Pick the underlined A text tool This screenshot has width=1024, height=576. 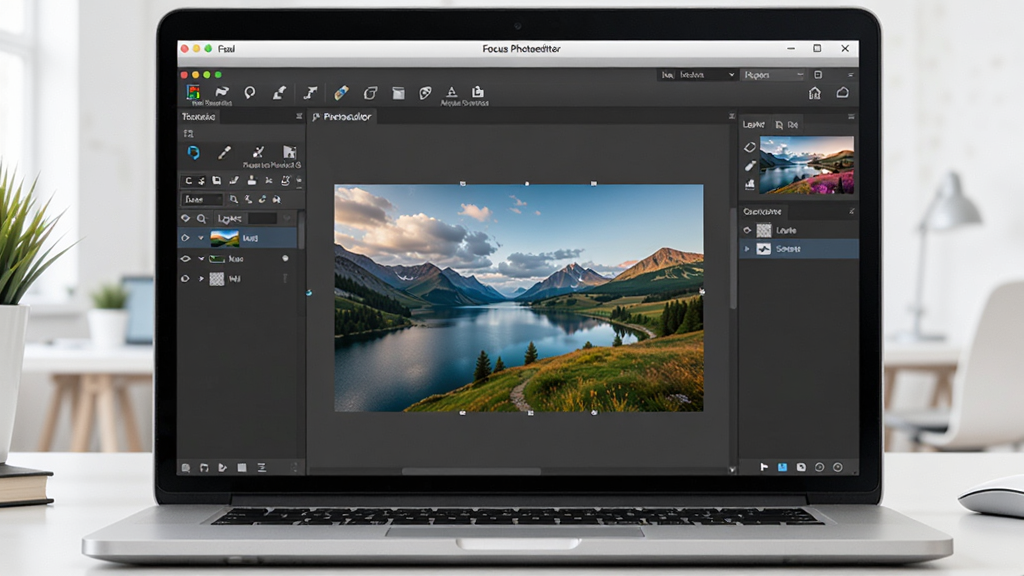pos(451,92)
